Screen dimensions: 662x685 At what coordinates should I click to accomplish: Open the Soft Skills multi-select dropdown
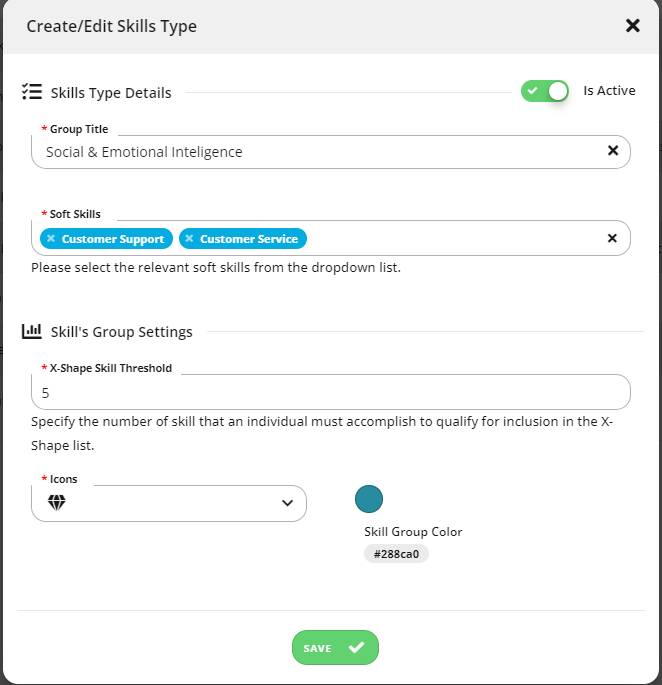(x=454, y=238)
